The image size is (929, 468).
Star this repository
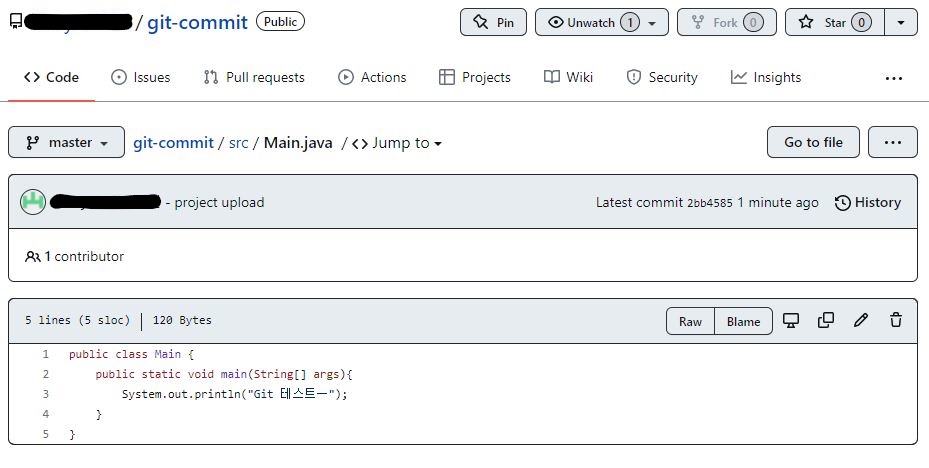click(x=835, y=23)
